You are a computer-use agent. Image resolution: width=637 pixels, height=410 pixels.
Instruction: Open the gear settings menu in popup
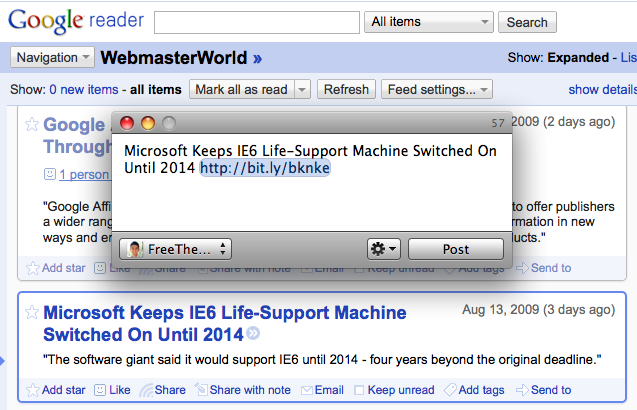(x=384, y=249)
